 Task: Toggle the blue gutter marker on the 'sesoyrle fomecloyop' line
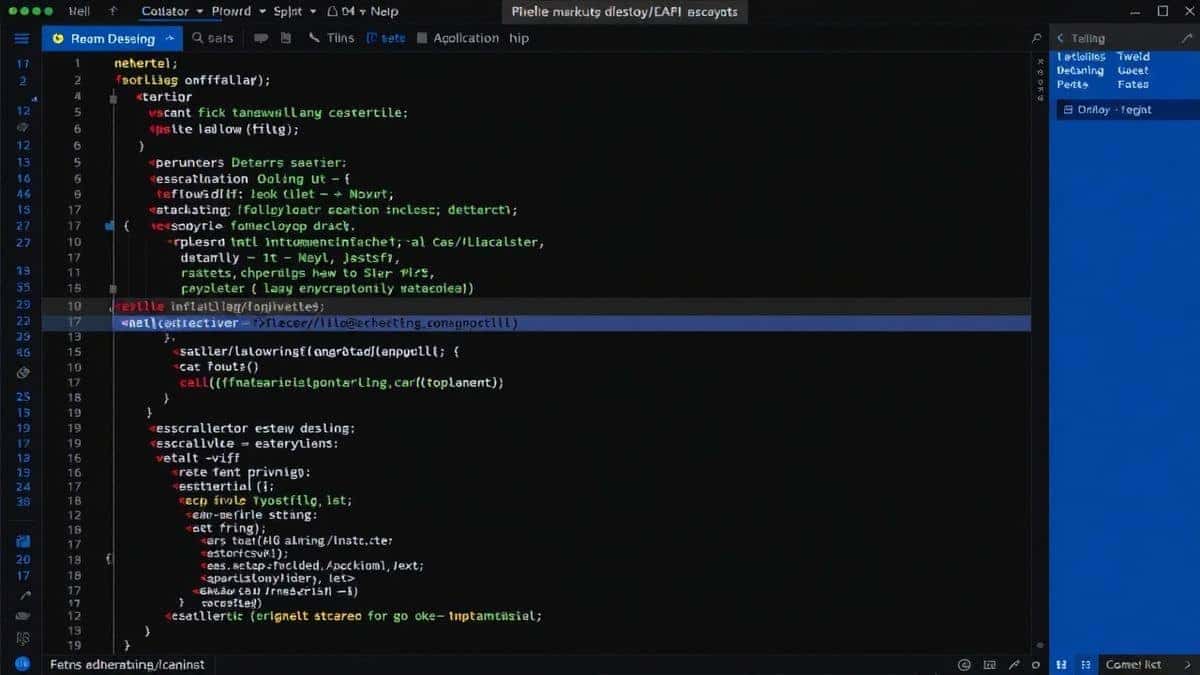pyautogui.click(x=110, y=227)
